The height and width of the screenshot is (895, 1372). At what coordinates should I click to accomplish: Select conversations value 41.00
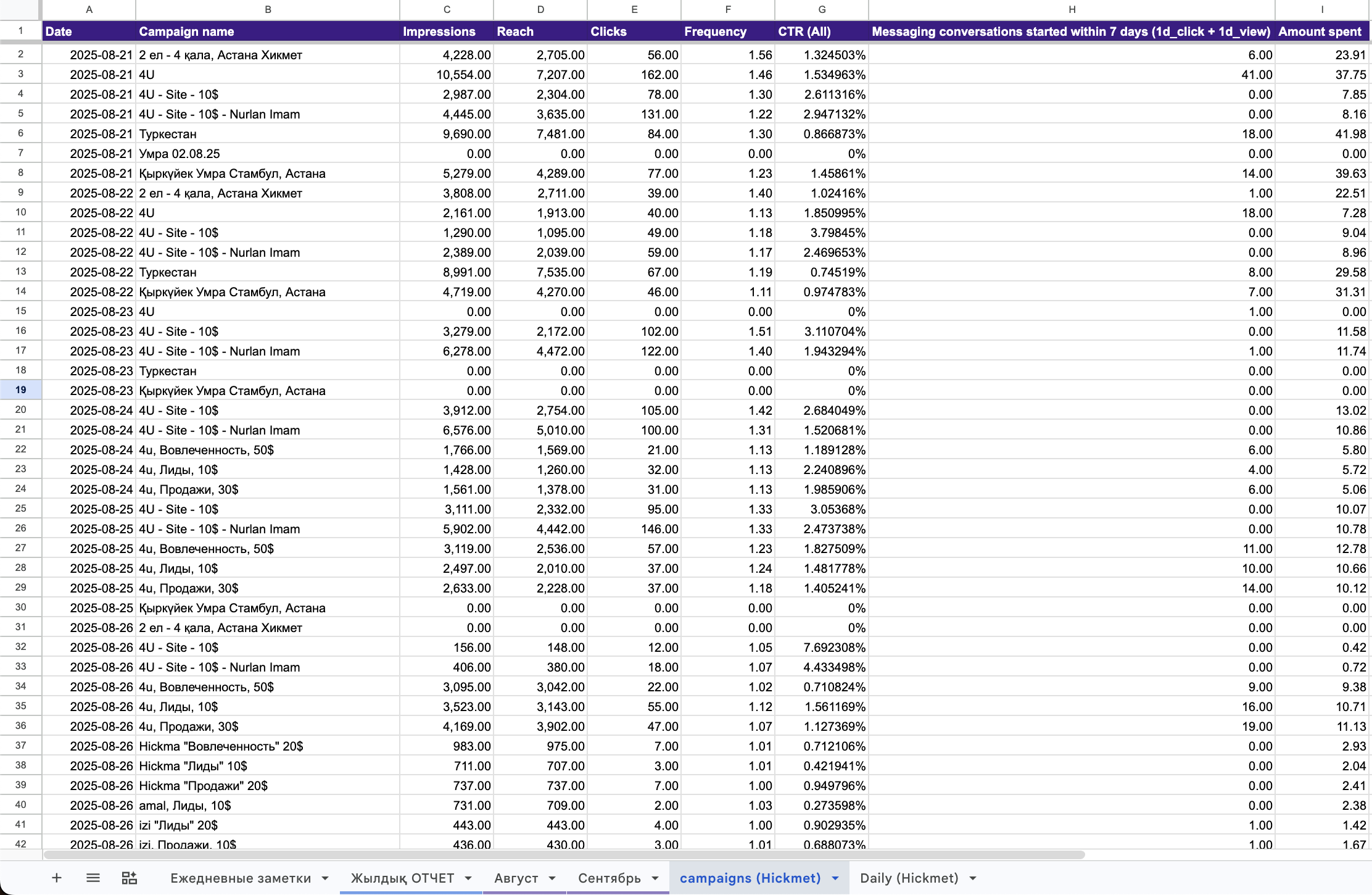[1072, 75]
